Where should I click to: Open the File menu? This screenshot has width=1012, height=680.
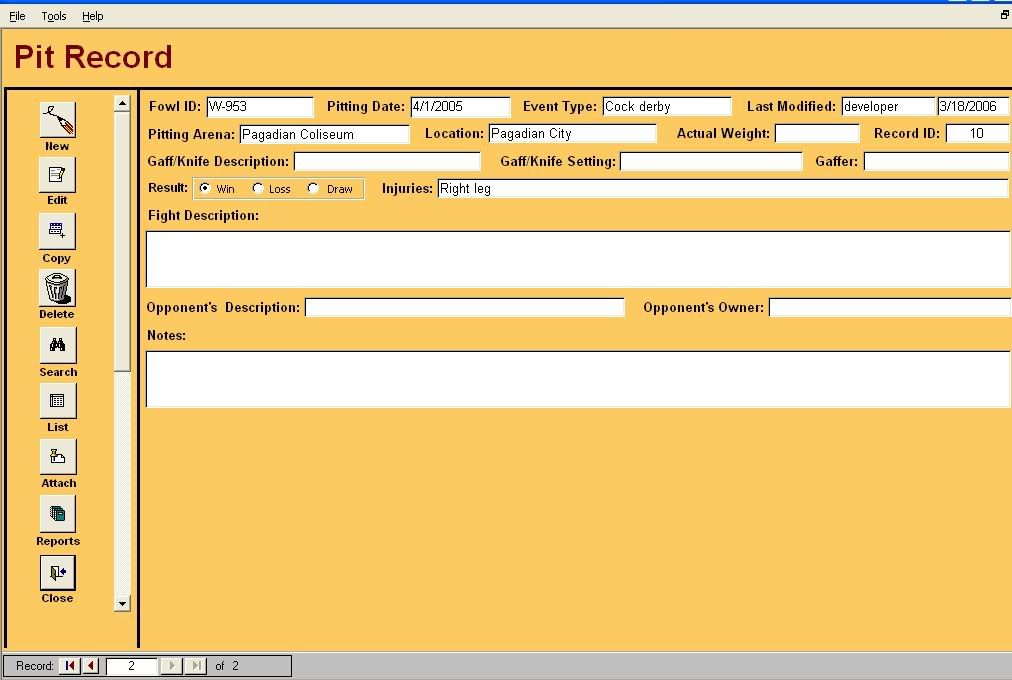[x=17, y=16]
